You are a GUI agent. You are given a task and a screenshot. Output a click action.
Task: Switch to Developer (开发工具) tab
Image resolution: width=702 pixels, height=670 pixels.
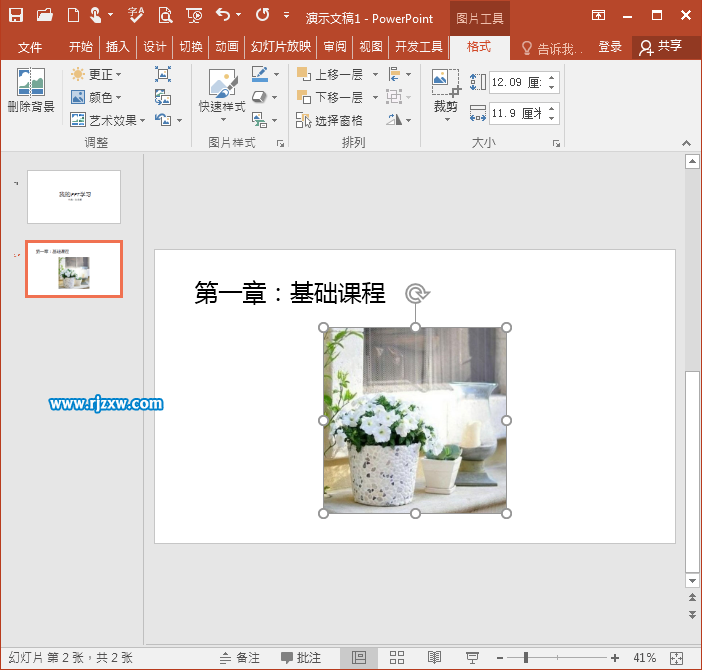[419, 47]
